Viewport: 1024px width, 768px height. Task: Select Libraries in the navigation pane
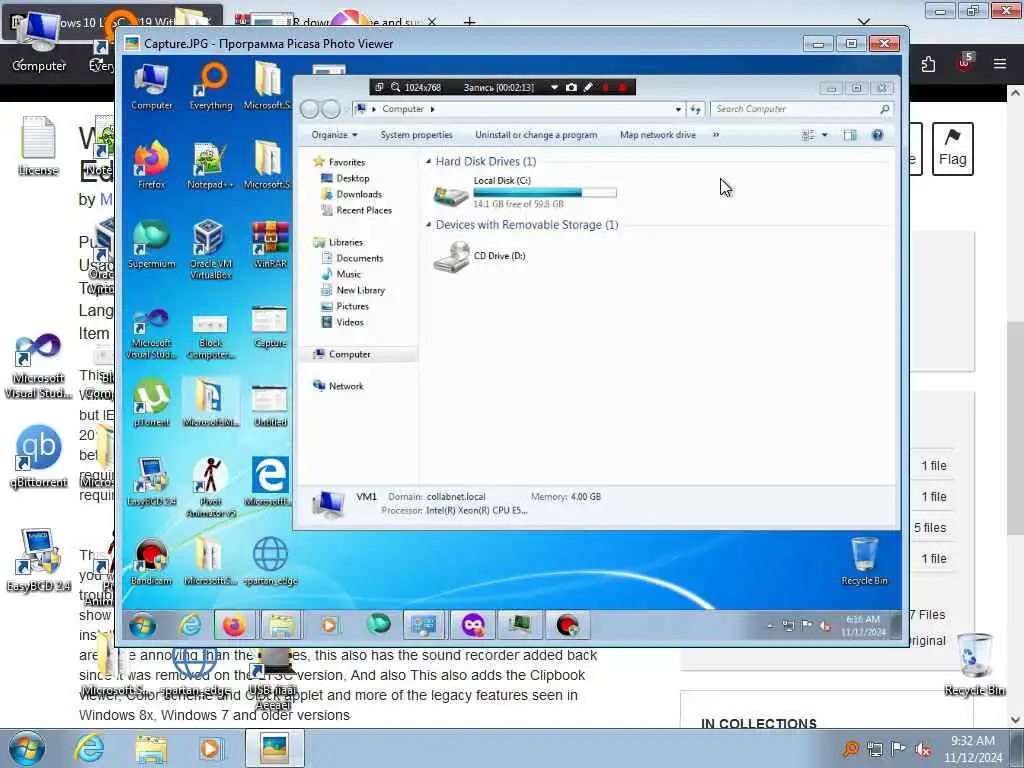(x=345, y=242)
